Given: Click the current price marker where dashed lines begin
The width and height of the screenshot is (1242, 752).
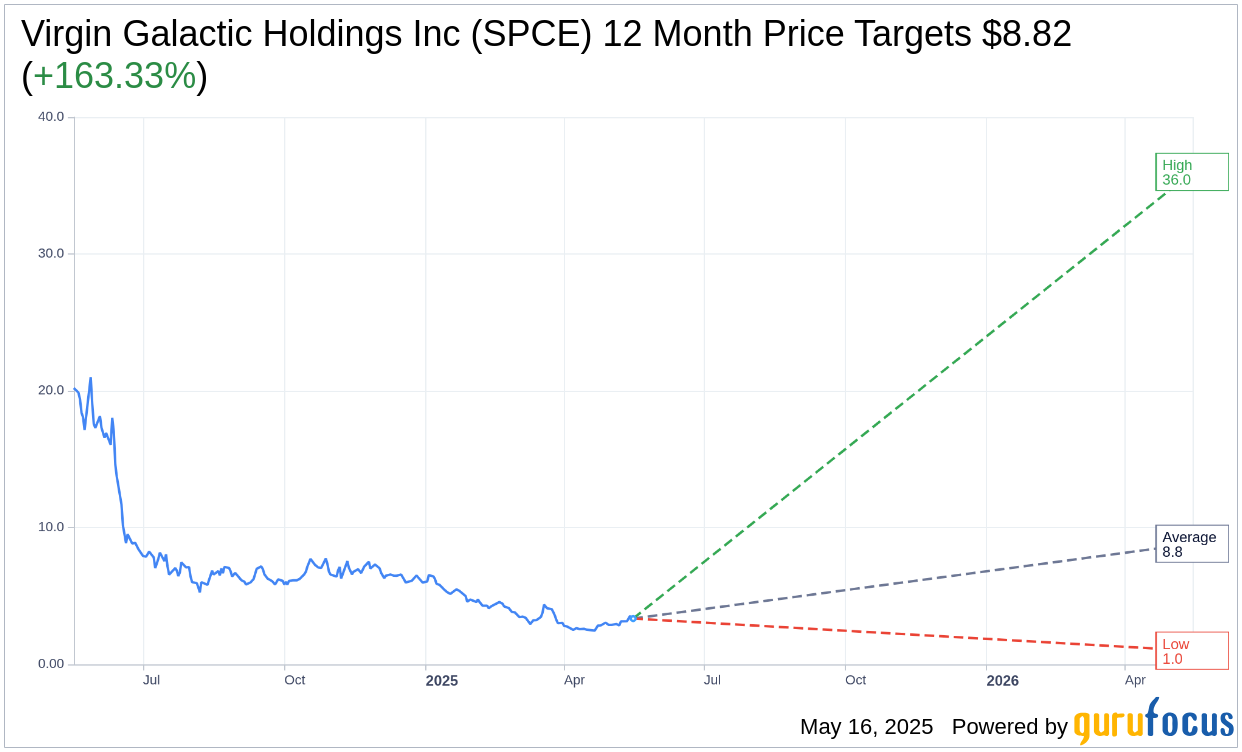Looking at the screenshot, I should click(632, 618).
